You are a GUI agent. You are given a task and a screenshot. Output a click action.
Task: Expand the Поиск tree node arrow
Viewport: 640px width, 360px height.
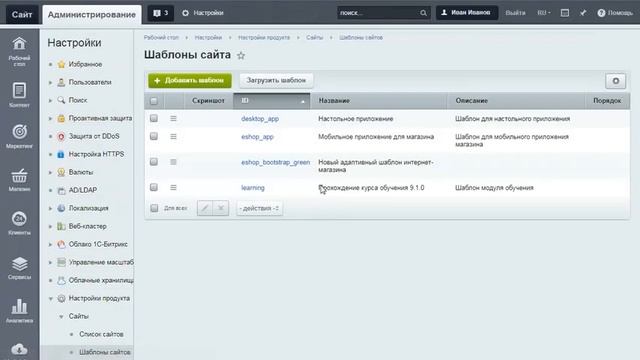[50, 100]
